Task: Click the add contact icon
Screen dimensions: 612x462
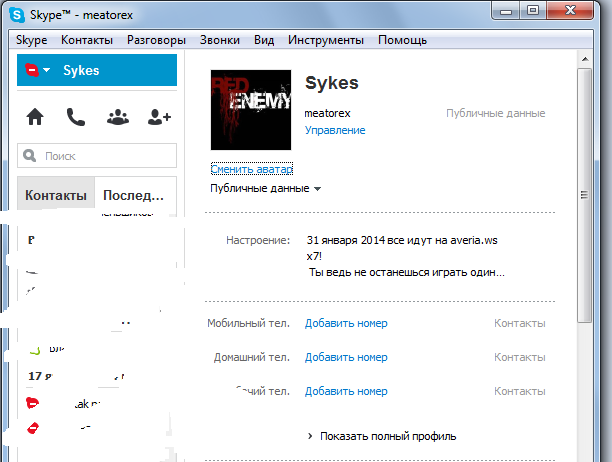Action: pyautogui.click(x=158, y=117)
